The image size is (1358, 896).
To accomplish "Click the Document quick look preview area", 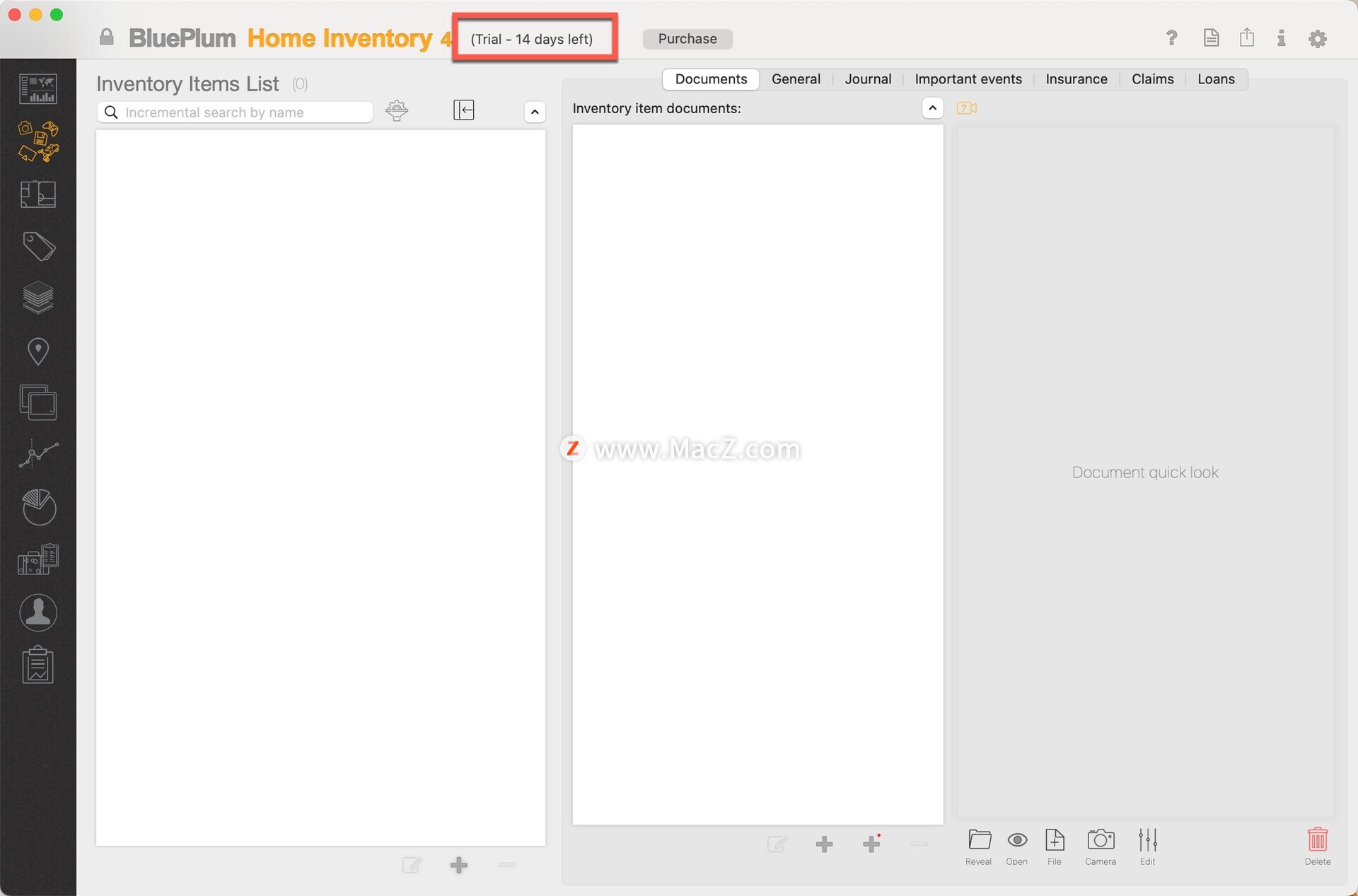I will point(1145,472).
